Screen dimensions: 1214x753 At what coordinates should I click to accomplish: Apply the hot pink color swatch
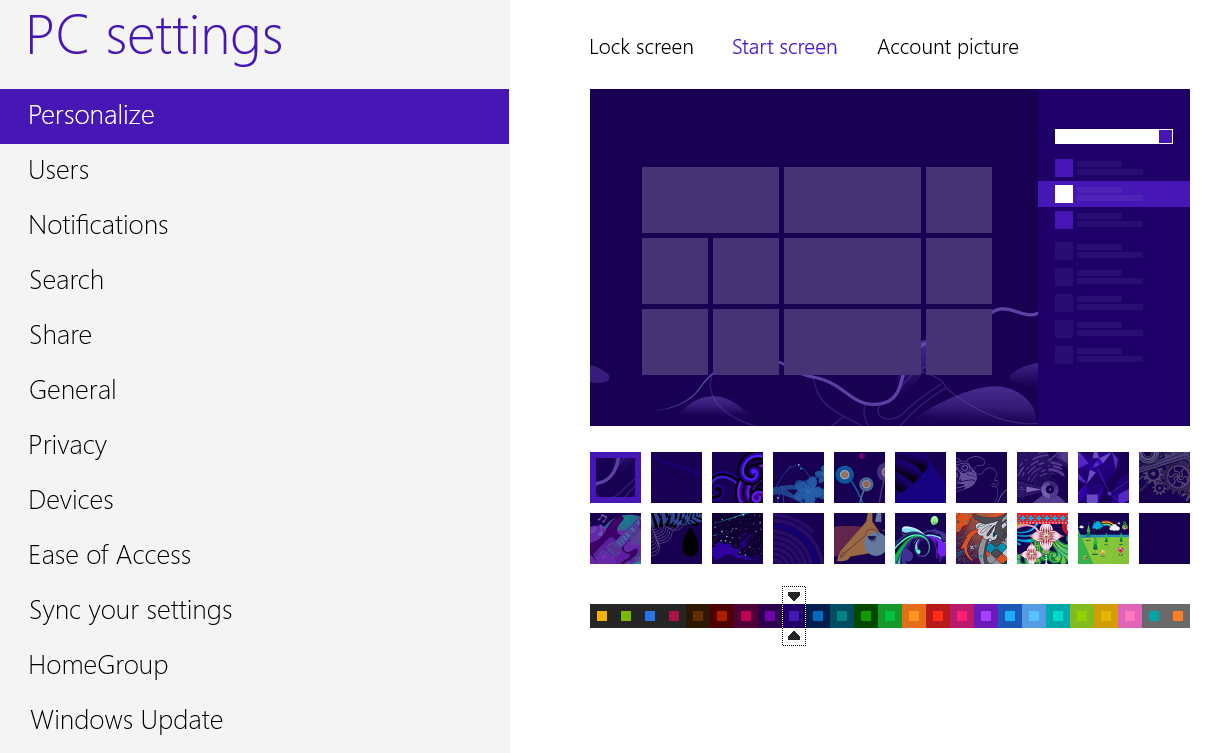962,616
